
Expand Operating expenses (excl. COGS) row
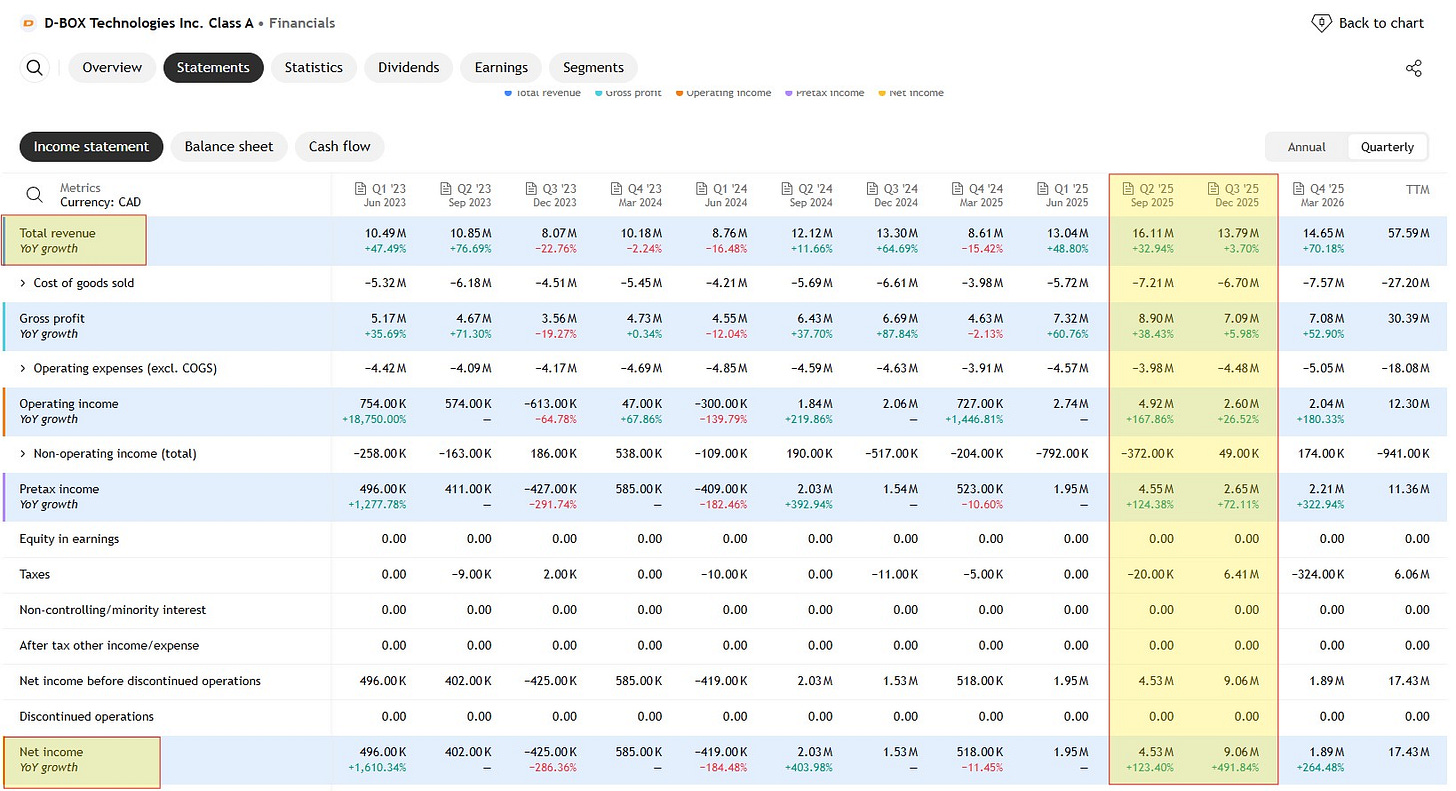point(23,368)
